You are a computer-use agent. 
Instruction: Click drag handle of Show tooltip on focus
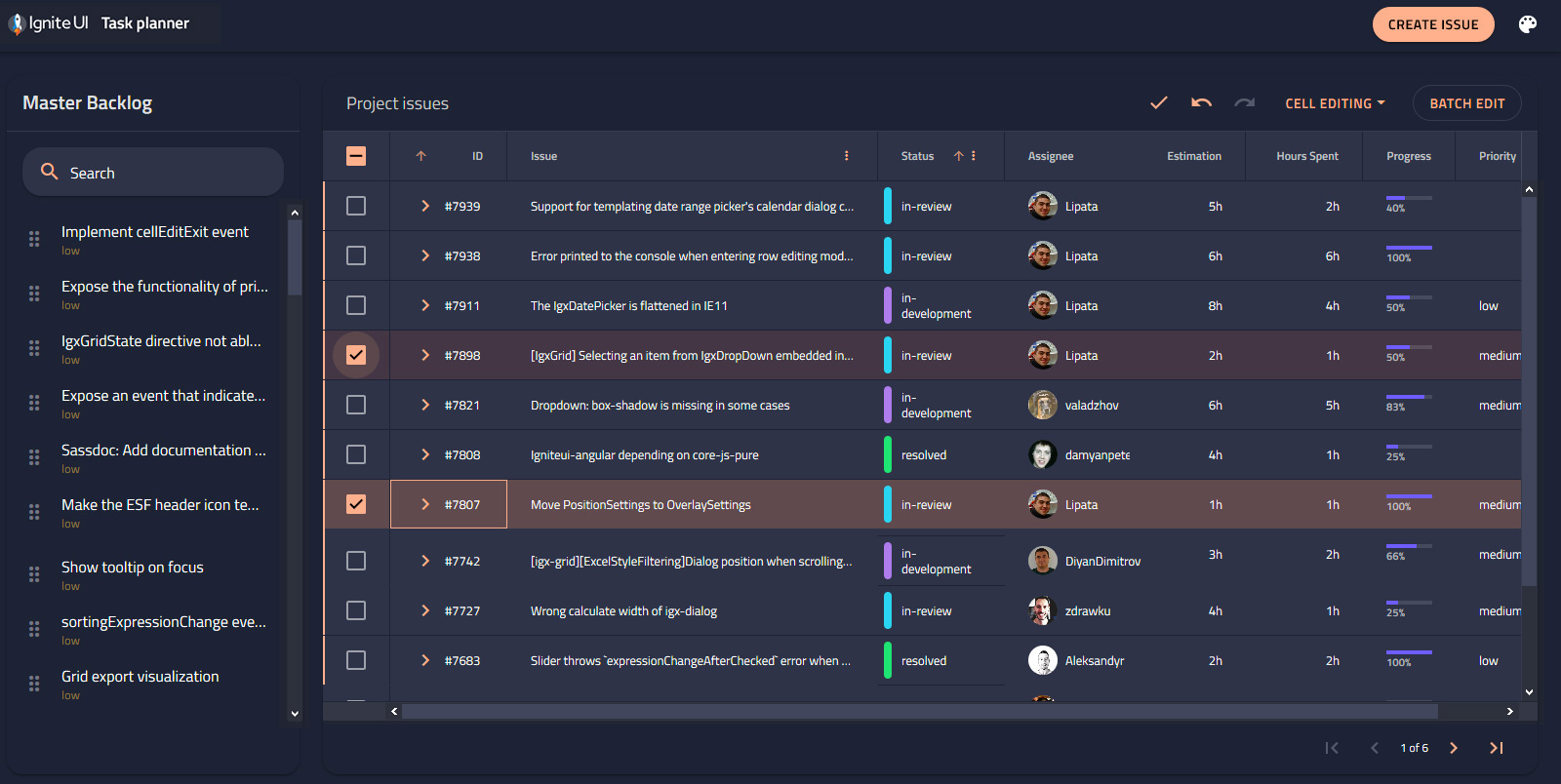pos(34,574)
